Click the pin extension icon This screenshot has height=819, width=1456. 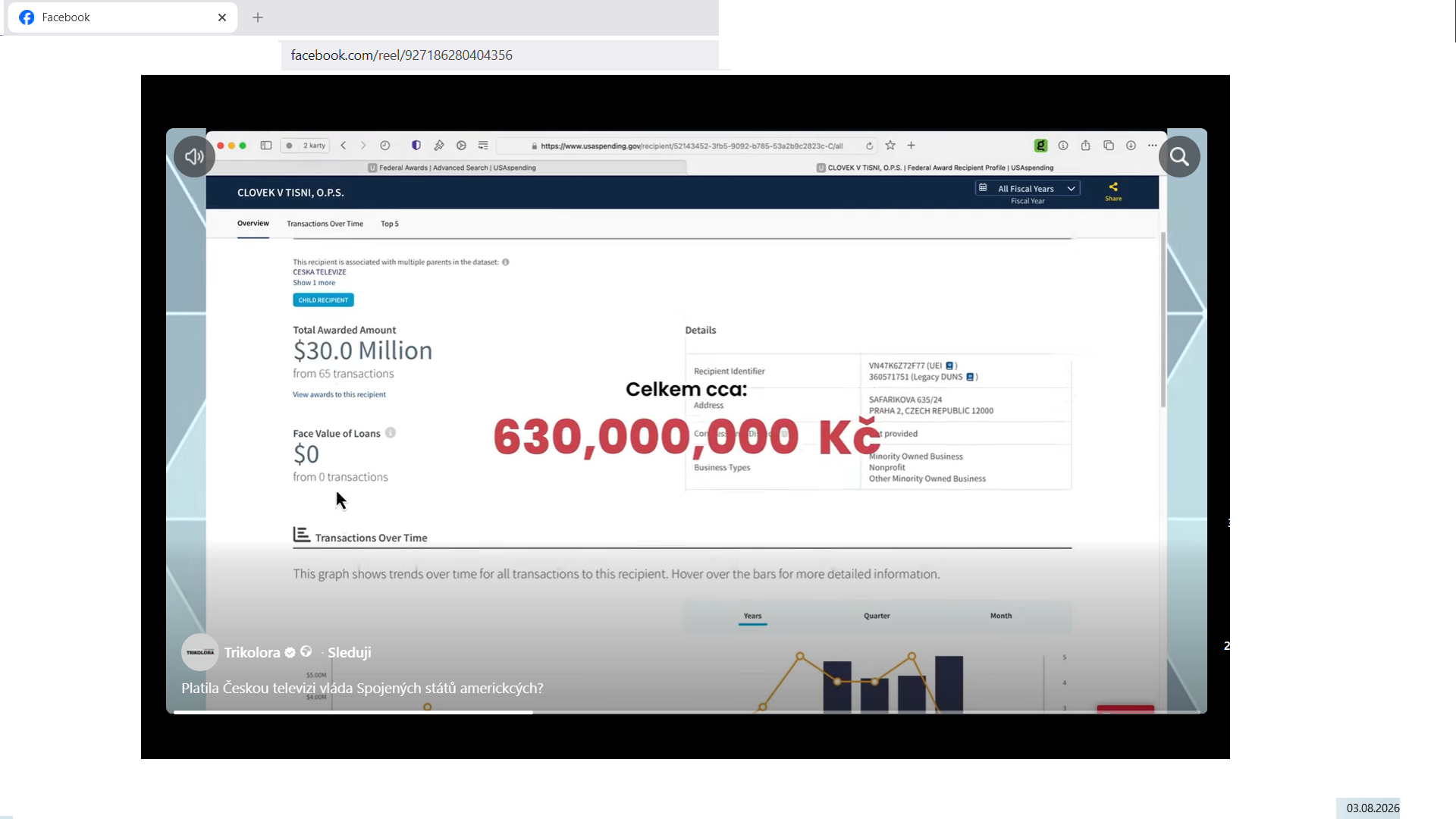[439, 146]
